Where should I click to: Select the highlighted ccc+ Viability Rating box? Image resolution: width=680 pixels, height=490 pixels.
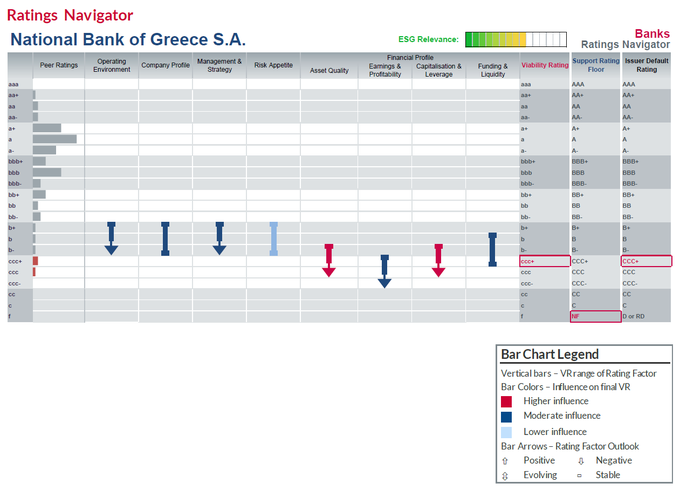click(545, 261)
